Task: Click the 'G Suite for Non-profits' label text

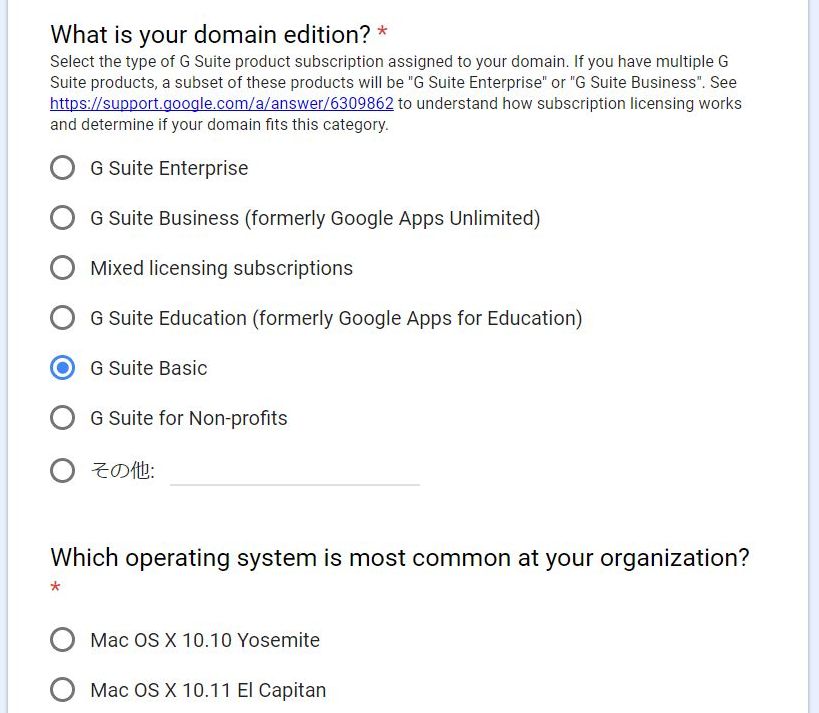Action: [x=189, y=418]
